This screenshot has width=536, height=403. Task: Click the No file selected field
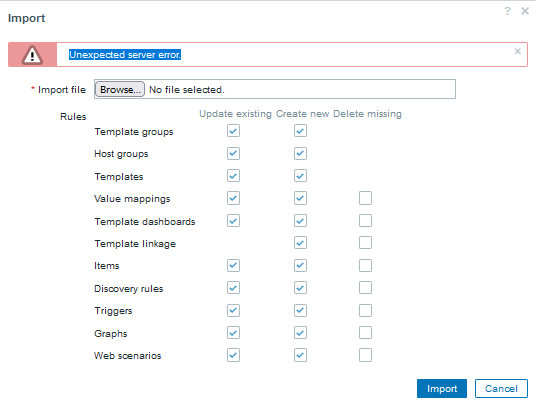point(275,89)
